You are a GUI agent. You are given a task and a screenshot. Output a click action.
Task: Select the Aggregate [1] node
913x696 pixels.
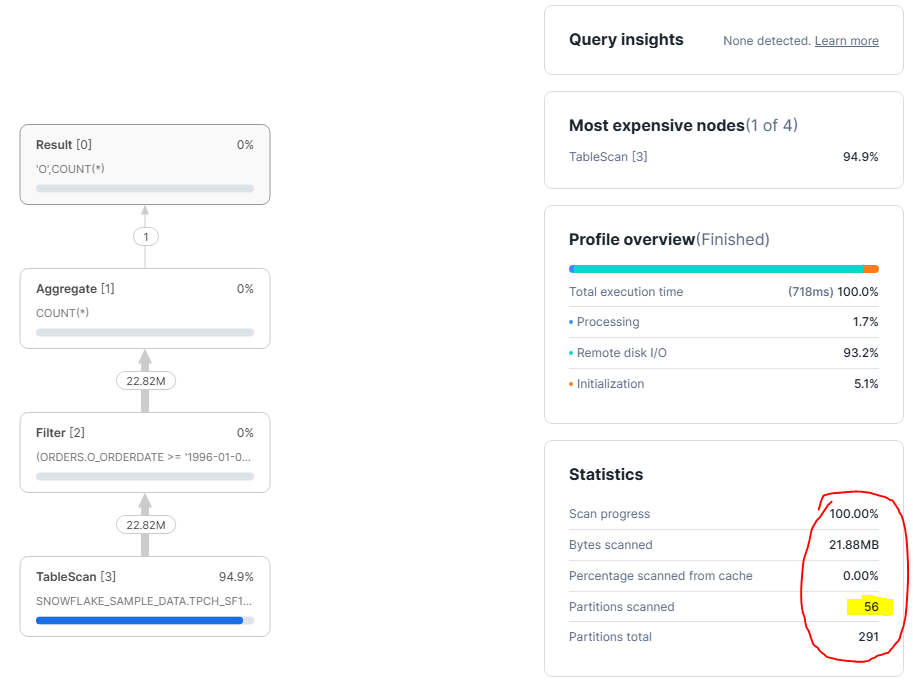[144, 308]
